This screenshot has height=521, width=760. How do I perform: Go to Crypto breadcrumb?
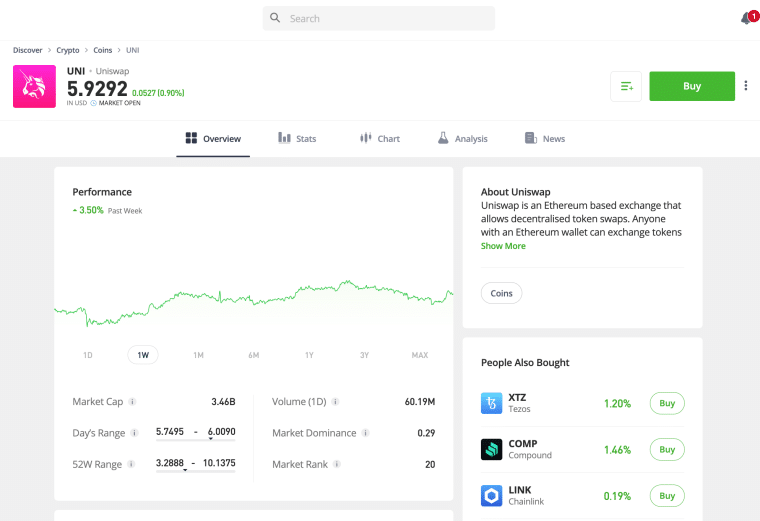click(x=68, y=50)
